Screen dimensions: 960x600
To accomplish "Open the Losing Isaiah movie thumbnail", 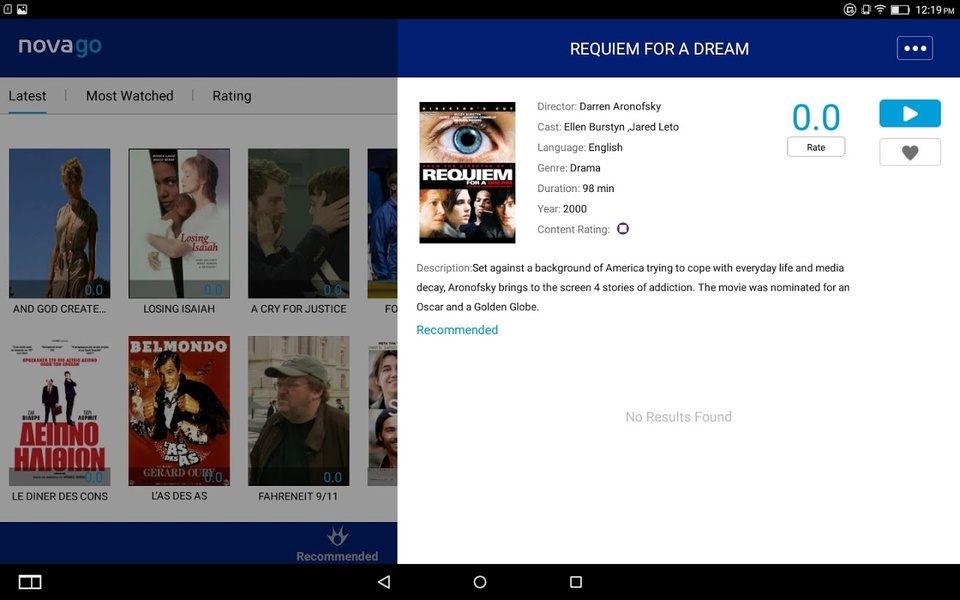I will (x=179, y=223).
